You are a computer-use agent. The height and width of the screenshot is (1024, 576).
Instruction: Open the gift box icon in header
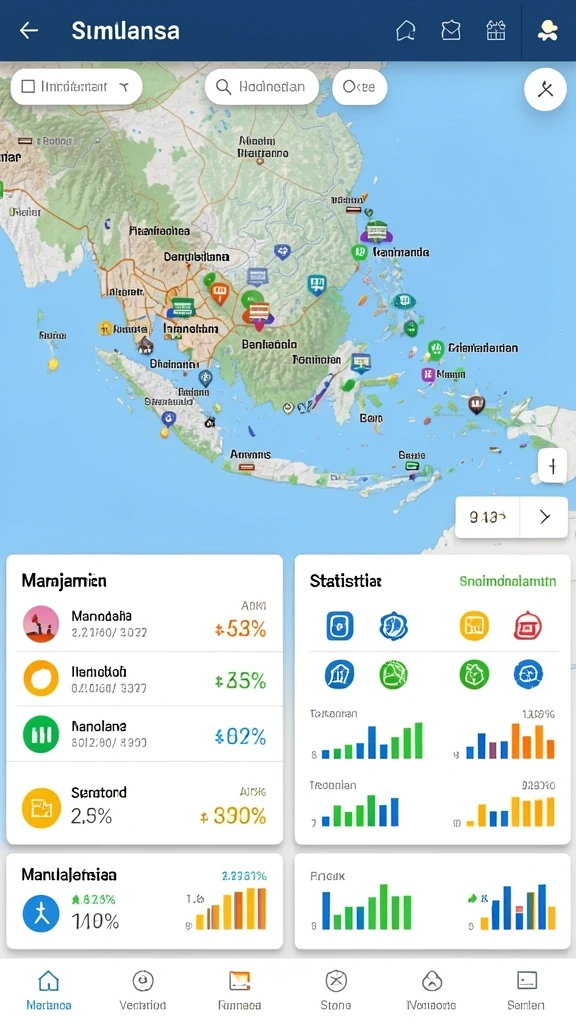click(x=496, y=30)
